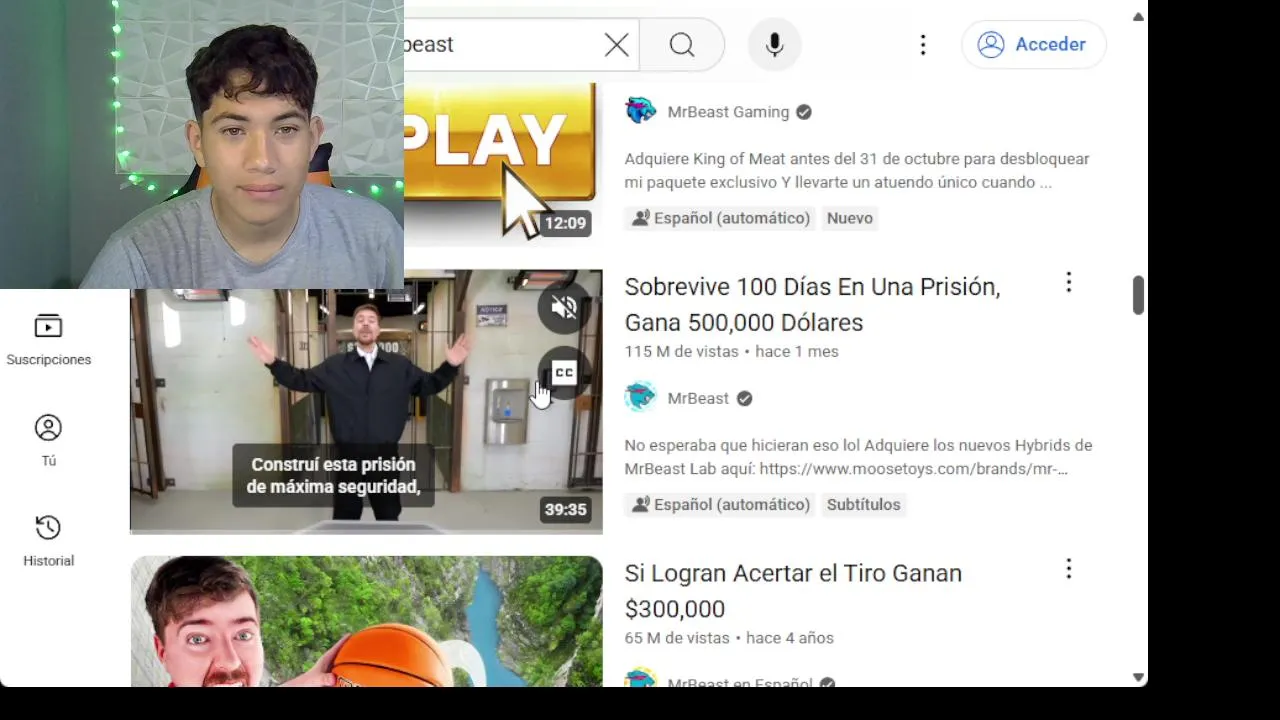Click the magnifying glass search button
The height and width of the screenshot is (720, 1280).
pos(682,44)
